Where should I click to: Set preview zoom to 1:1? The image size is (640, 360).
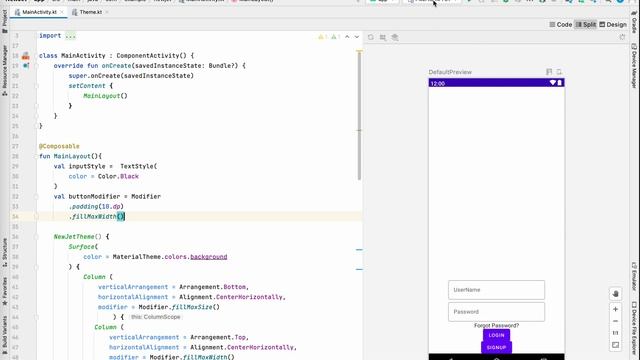616,333
